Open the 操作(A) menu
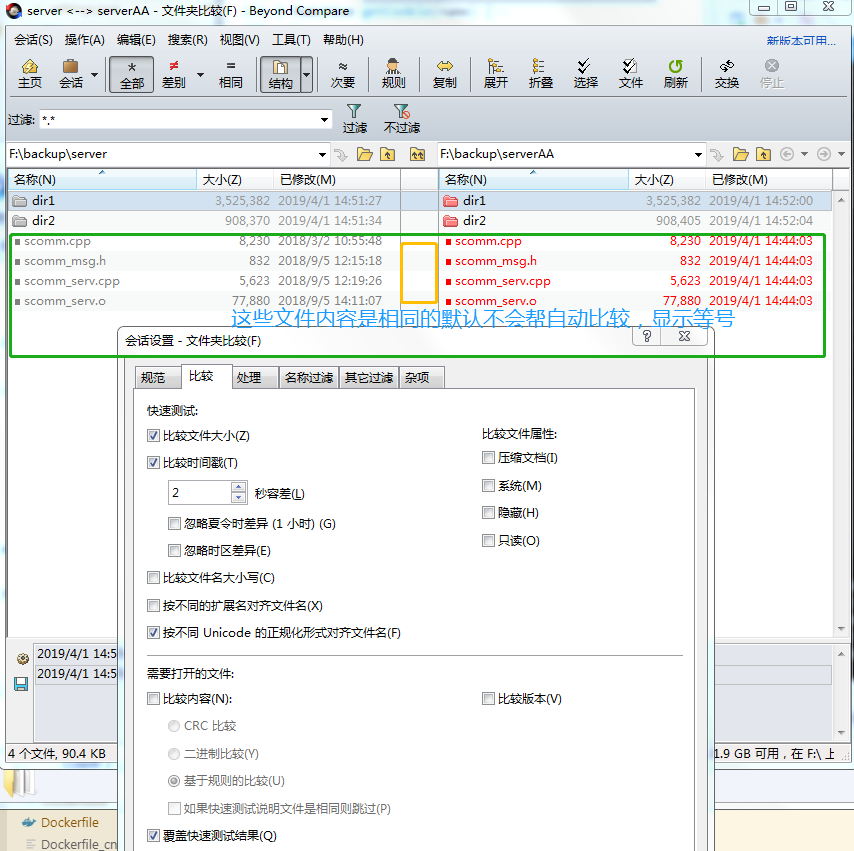Image resolution: width=854 pixels, height=851 pixels. point(84,40)
